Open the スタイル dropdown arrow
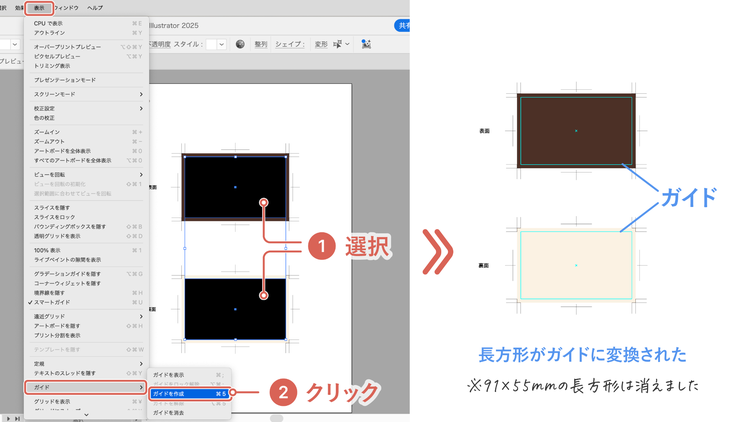Screen dimensions: 750x422 click(221, 44)
